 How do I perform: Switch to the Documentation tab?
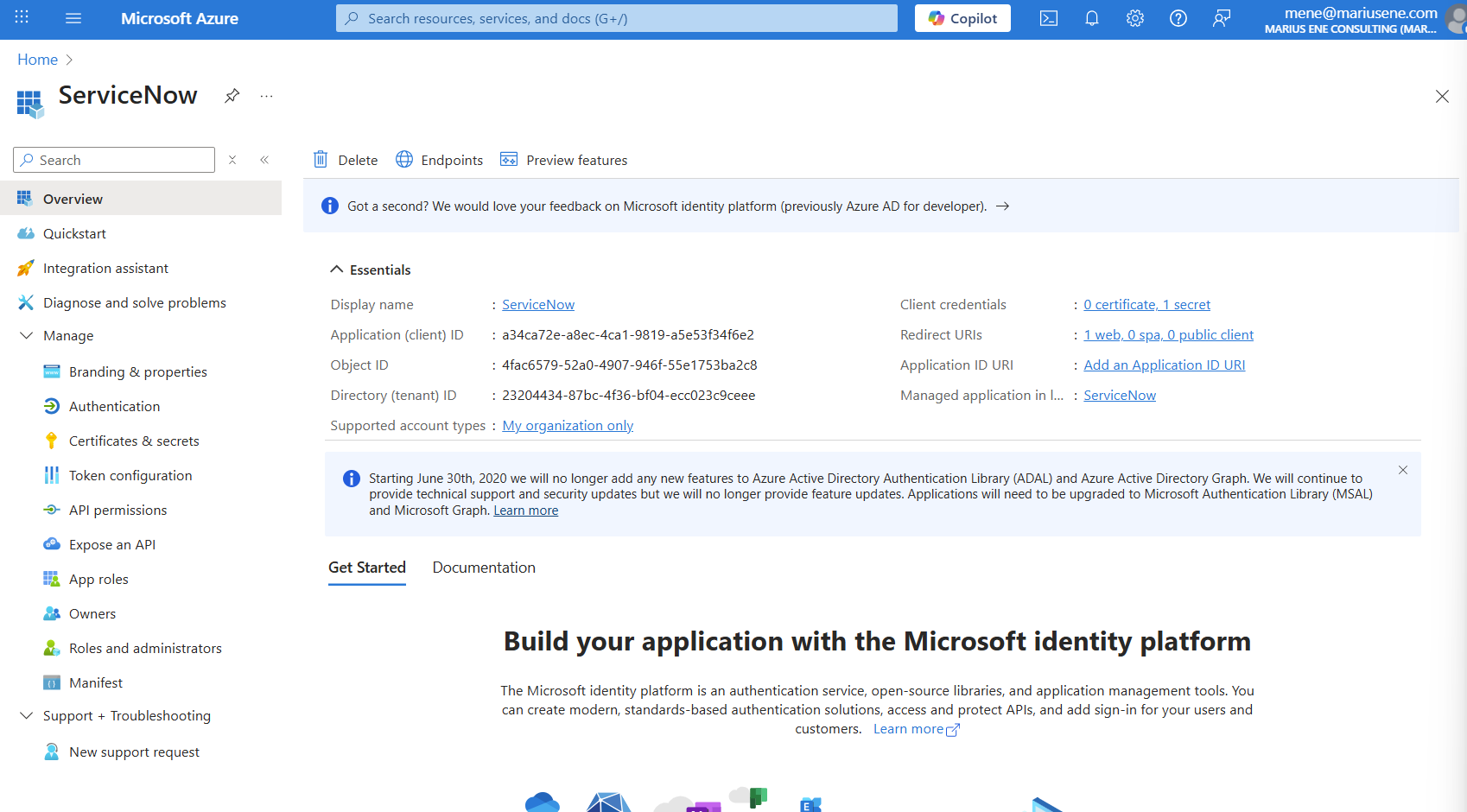484,568
